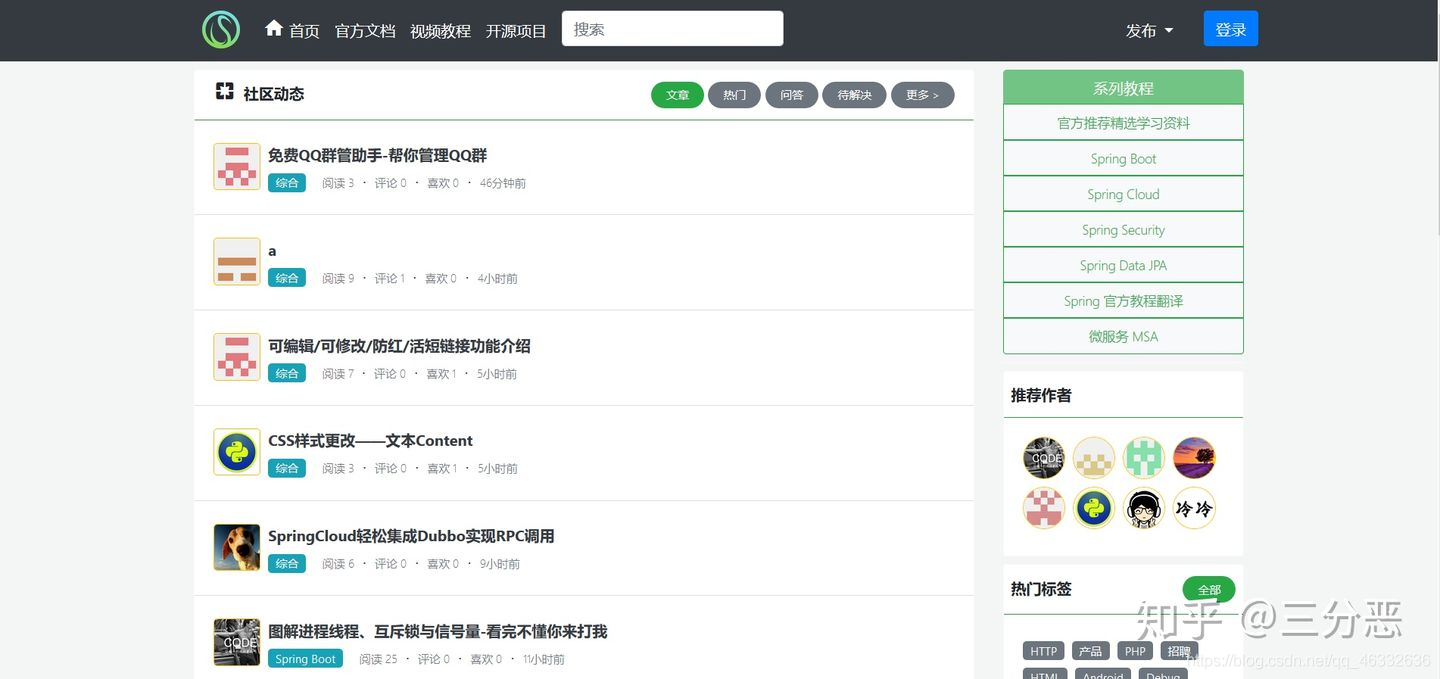The height and width of the screenshot is (679, 1440).
Task: Select the 产品 hot tag
Action: (x=1090, y=651)
